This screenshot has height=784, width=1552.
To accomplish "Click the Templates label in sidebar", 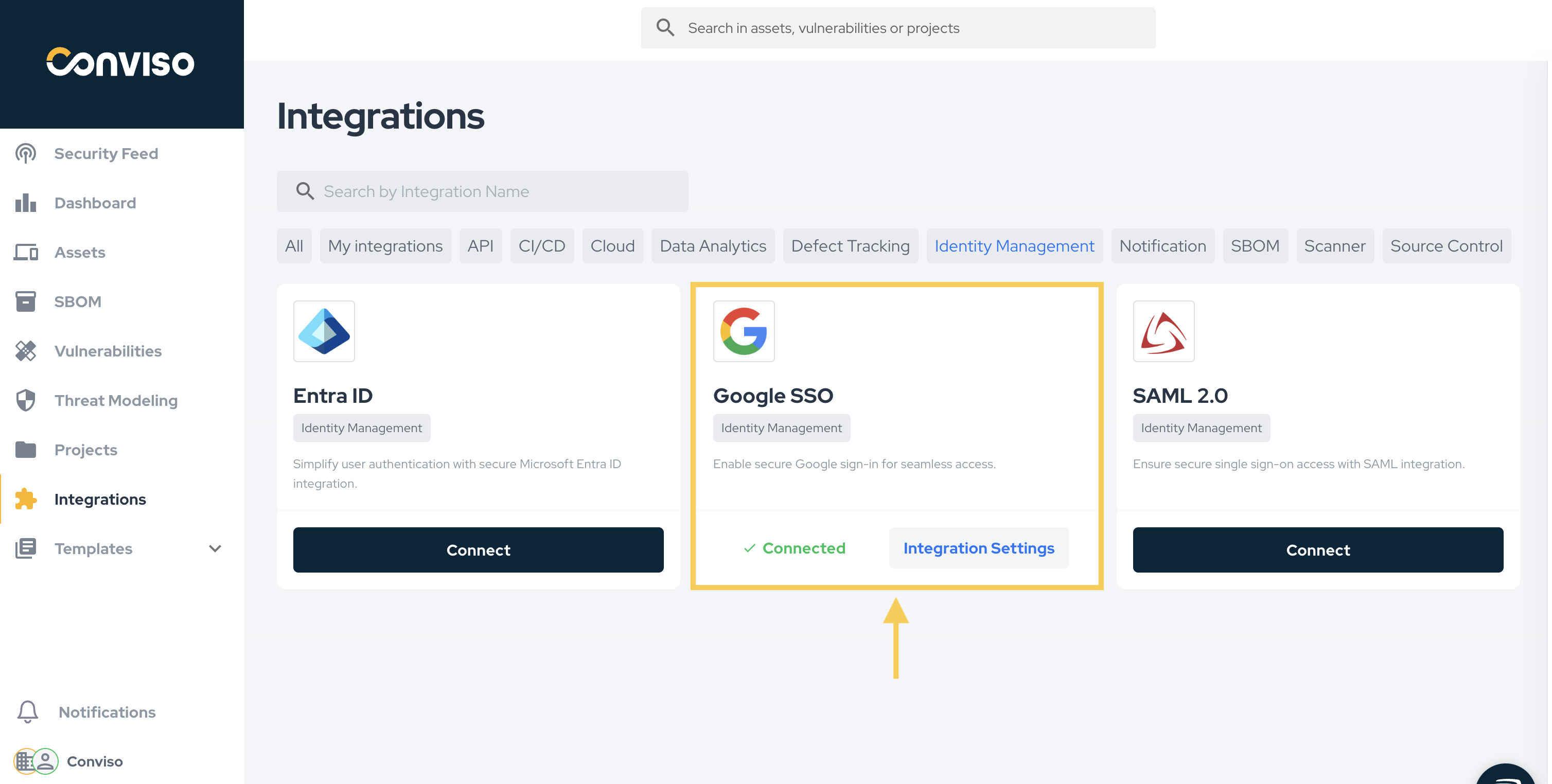I will pyautogui.click(x=93, y=548).
